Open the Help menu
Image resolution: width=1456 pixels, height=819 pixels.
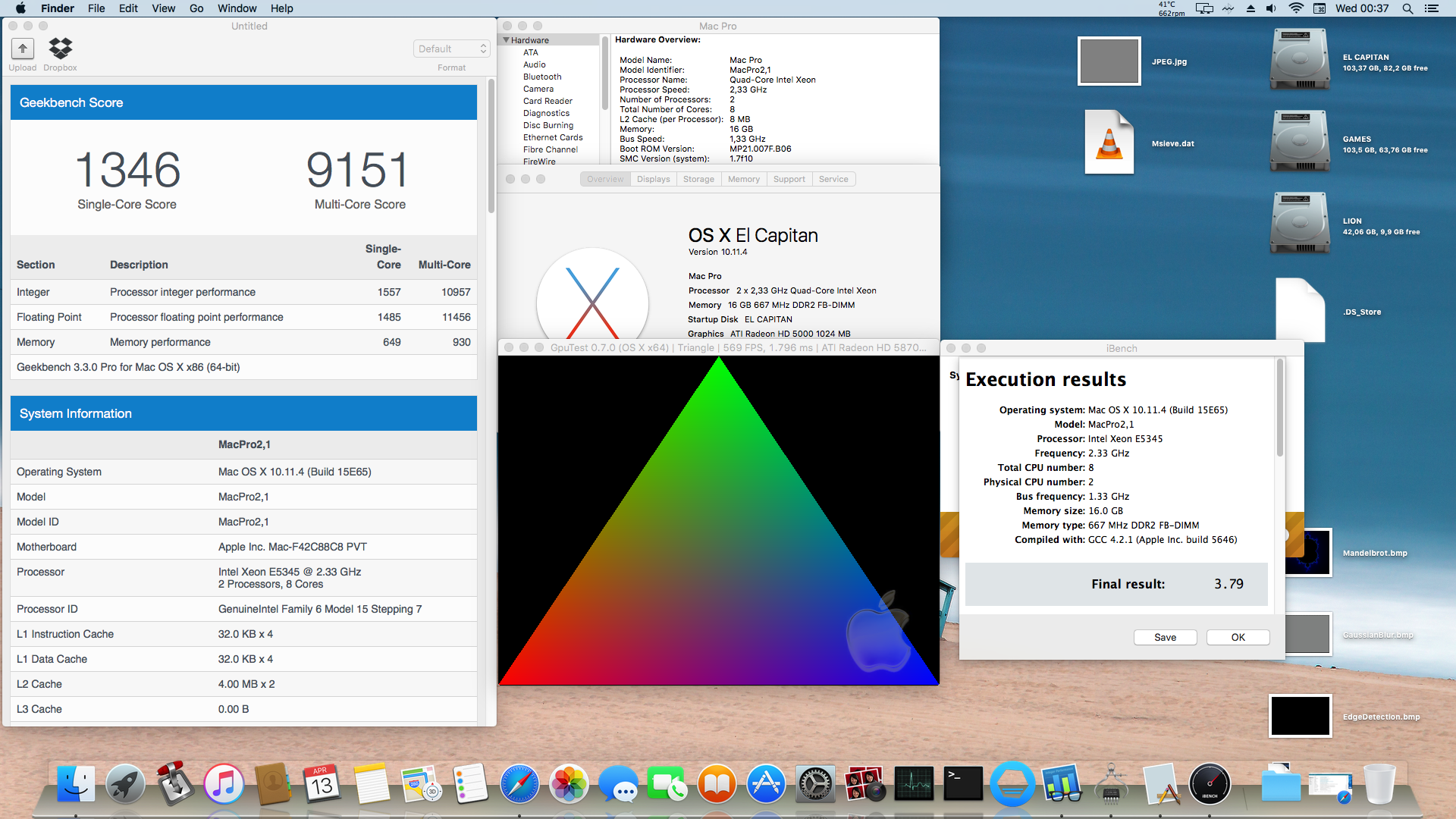282,8
